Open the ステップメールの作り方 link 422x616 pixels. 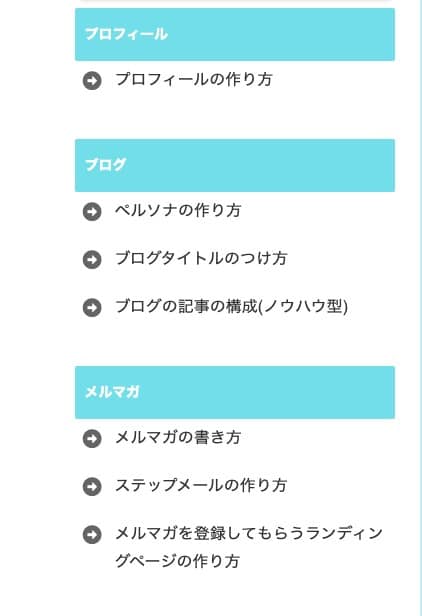(x=201, y=485)
